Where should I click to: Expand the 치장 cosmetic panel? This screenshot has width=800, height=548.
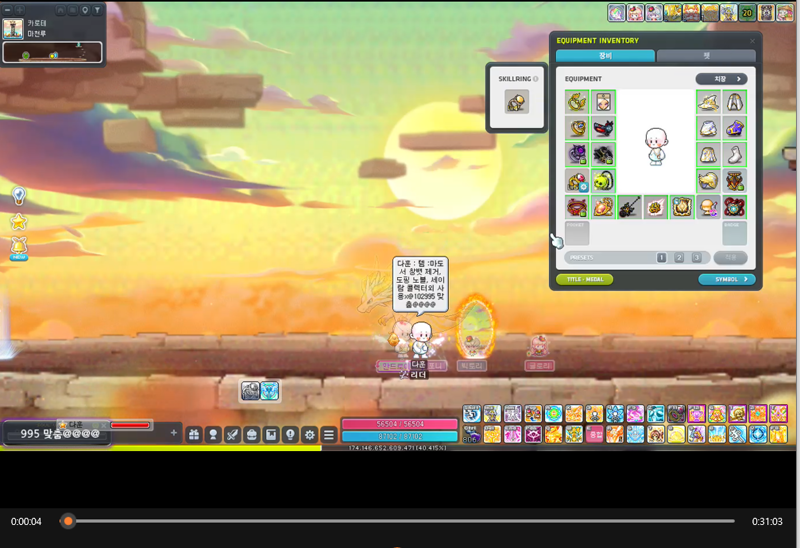click(x=721, y=79)
